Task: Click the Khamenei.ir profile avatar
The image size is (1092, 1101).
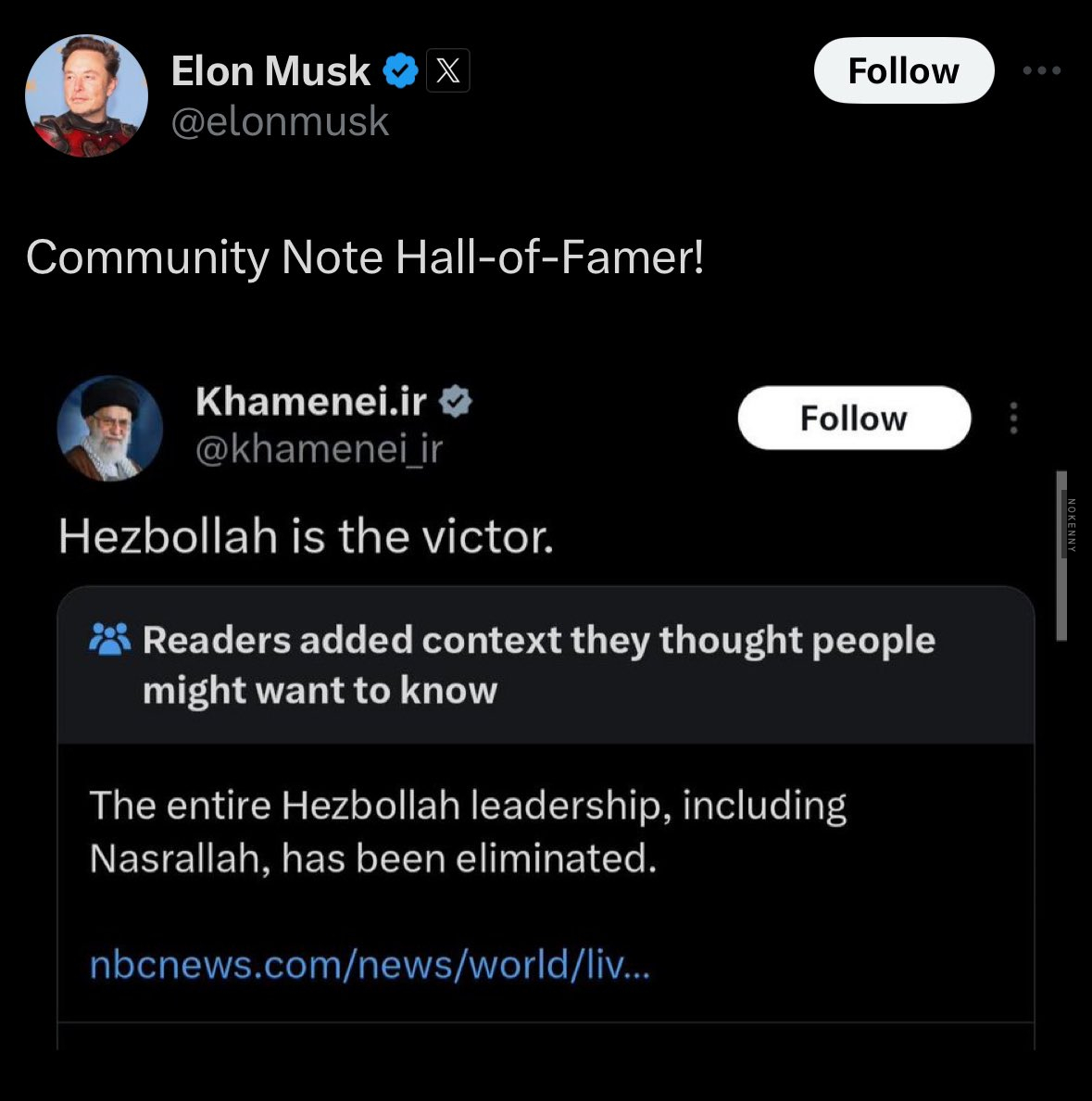Action: (110, 428)
